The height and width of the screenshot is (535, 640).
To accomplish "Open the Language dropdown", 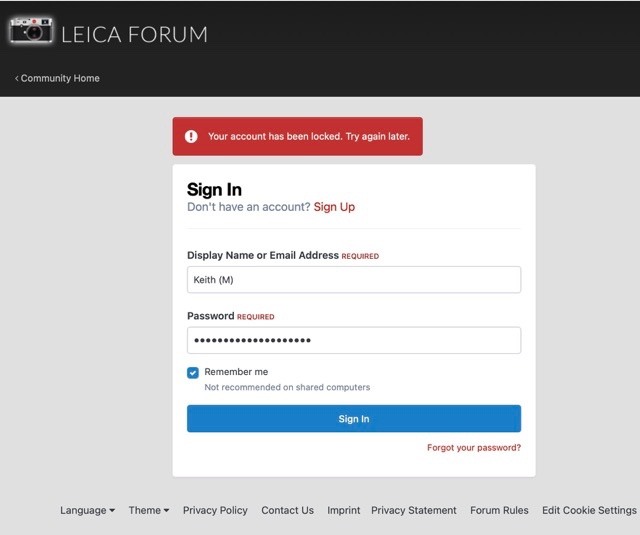I will pyautogui.click(x=87, y=510).
